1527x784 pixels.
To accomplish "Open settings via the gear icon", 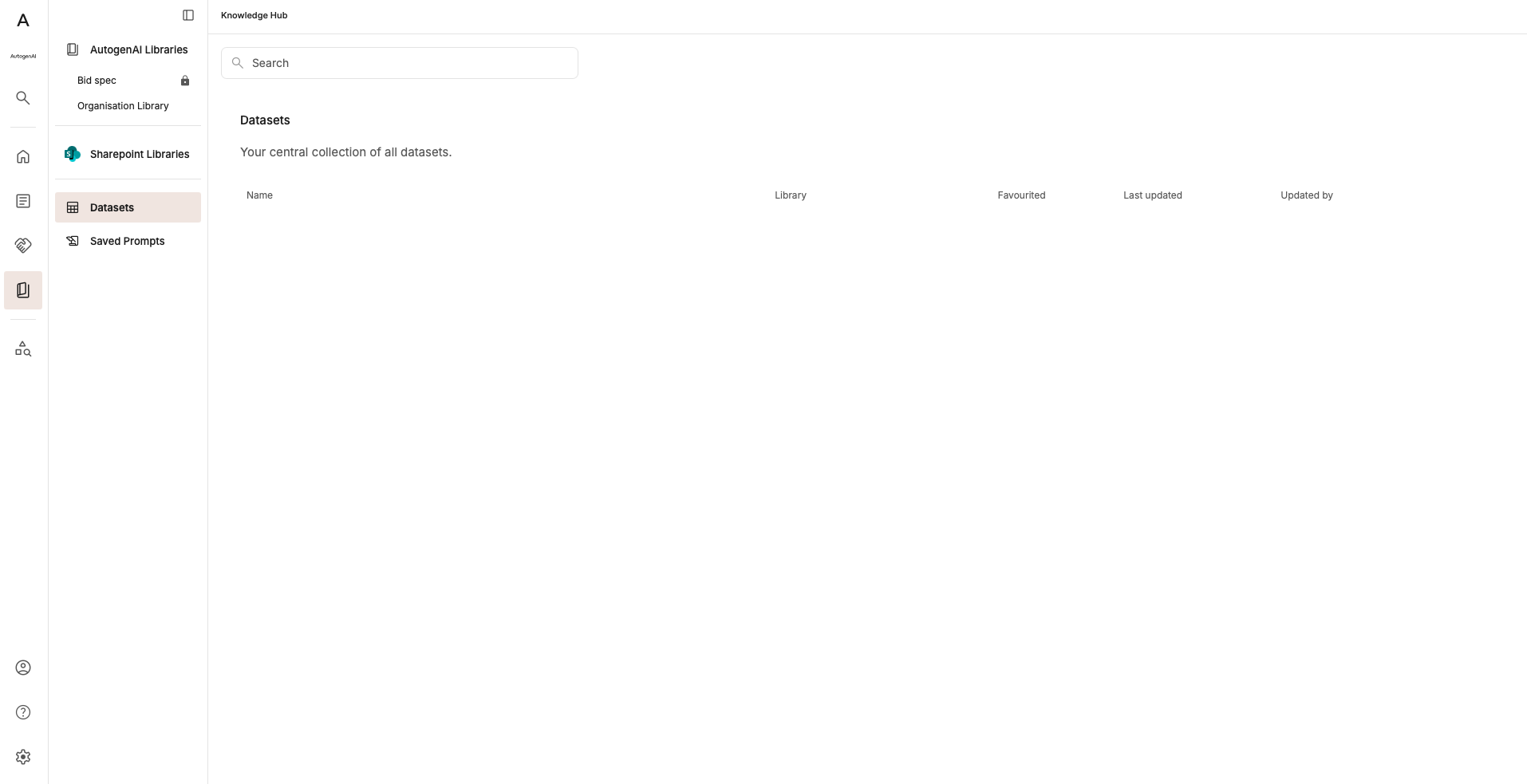I will pyautogui.click(x=23, y=757).
